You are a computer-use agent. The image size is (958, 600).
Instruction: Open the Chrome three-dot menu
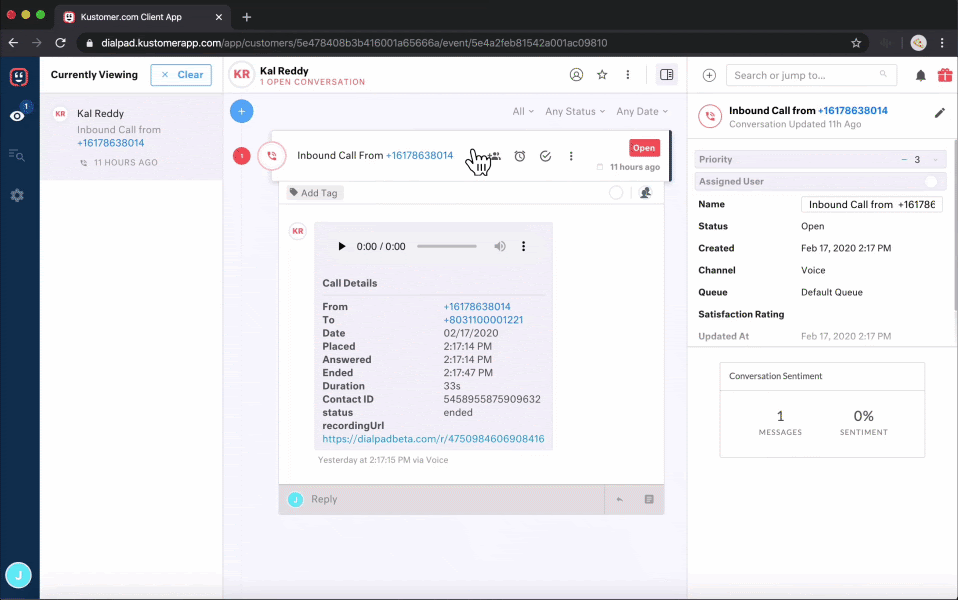[942, 43]
